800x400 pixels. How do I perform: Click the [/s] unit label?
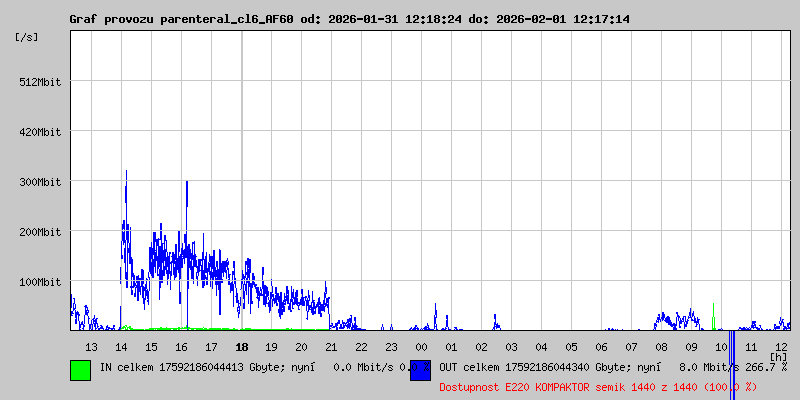(27, 36)
